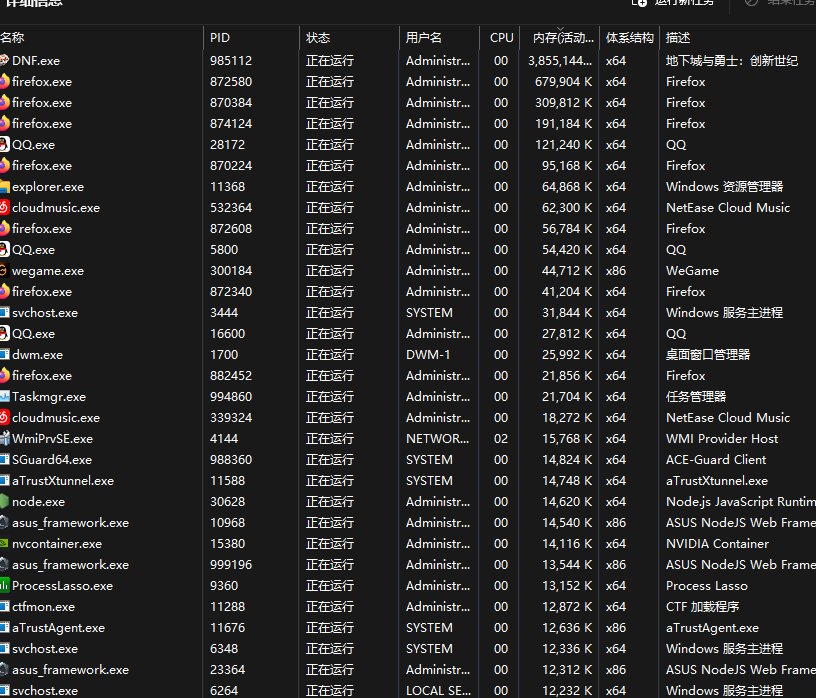Select svchost.exe name in PID 6348 row

45,649
